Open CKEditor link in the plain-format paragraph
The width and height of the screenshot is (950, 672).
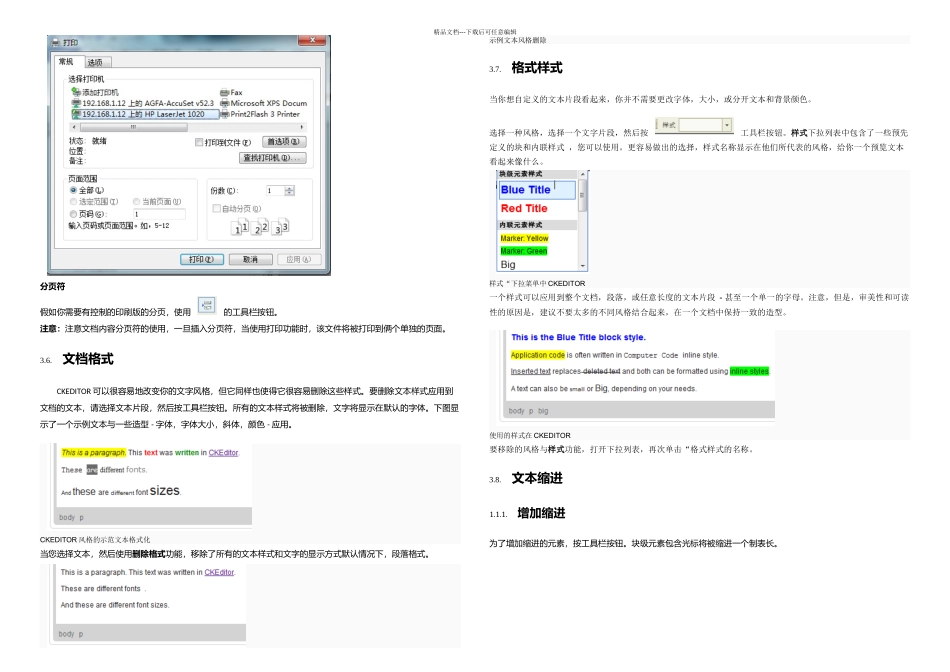point(219,572)
